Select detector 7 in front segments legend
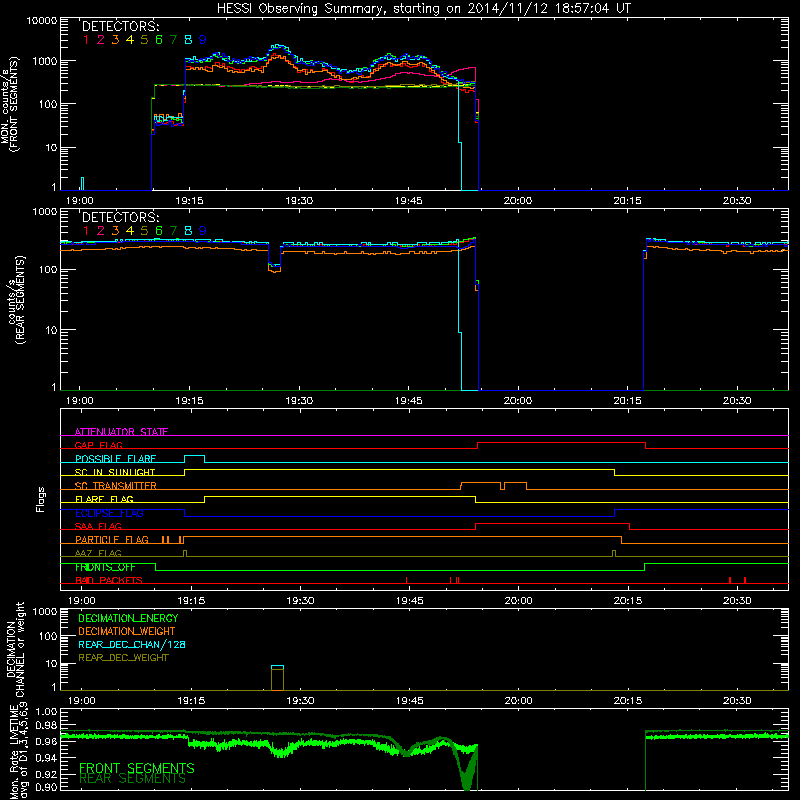 coord(173,40)
